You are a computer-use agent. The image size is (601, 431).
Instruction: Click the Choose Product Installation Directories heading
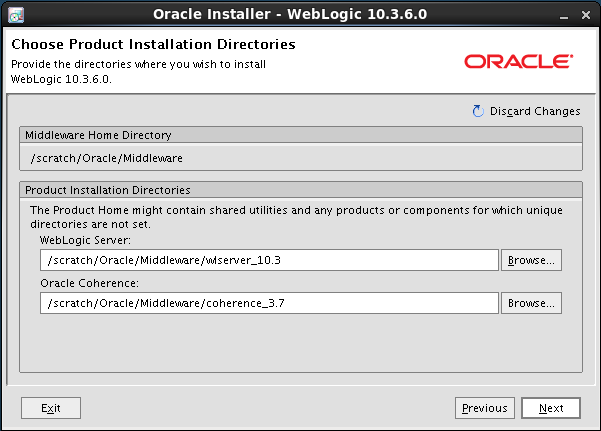pyautogui.click(x=153, y=44)
